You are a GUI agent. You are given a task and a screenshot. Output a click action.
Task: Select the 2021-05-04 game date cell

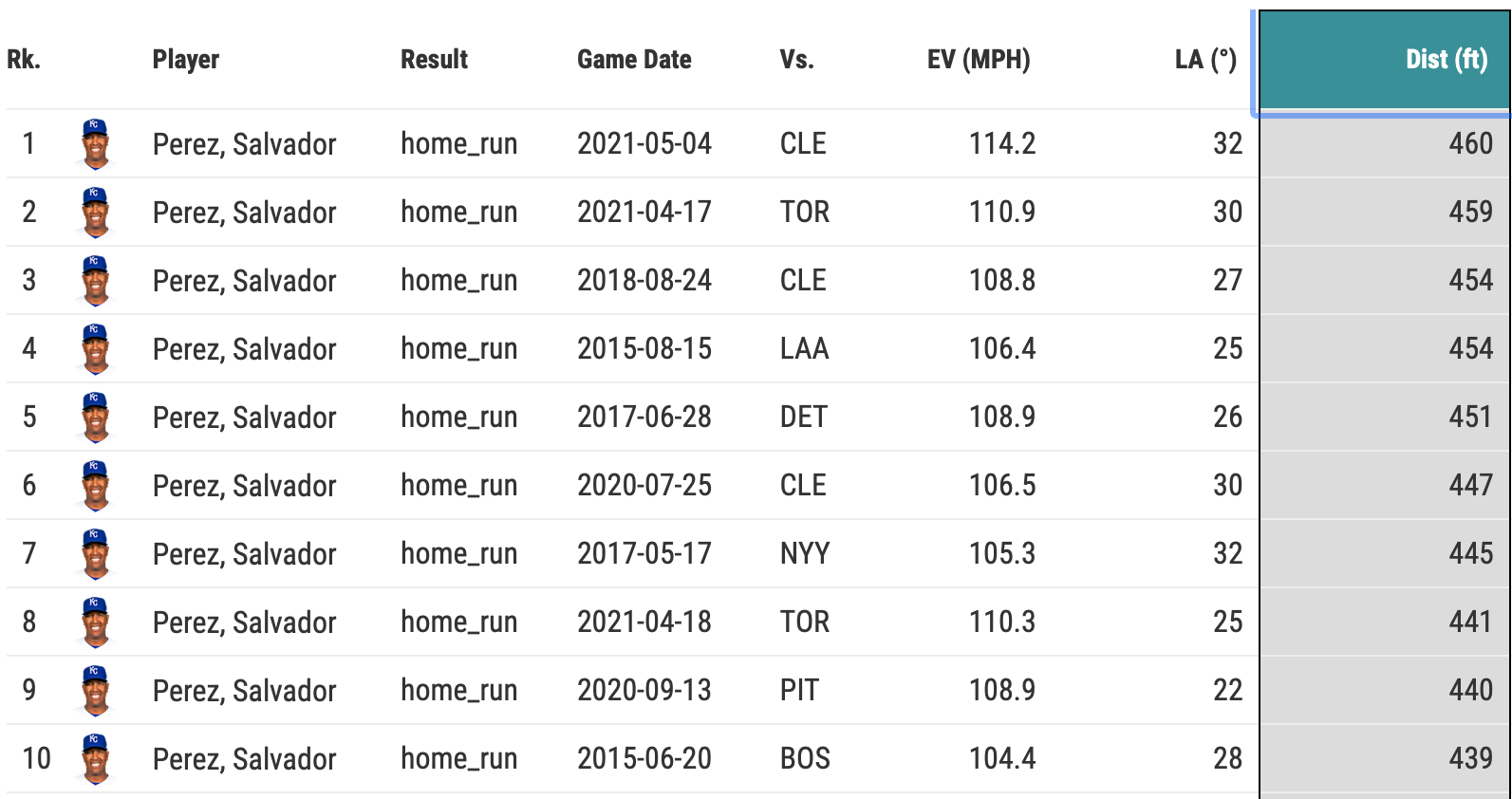(644, 144)
